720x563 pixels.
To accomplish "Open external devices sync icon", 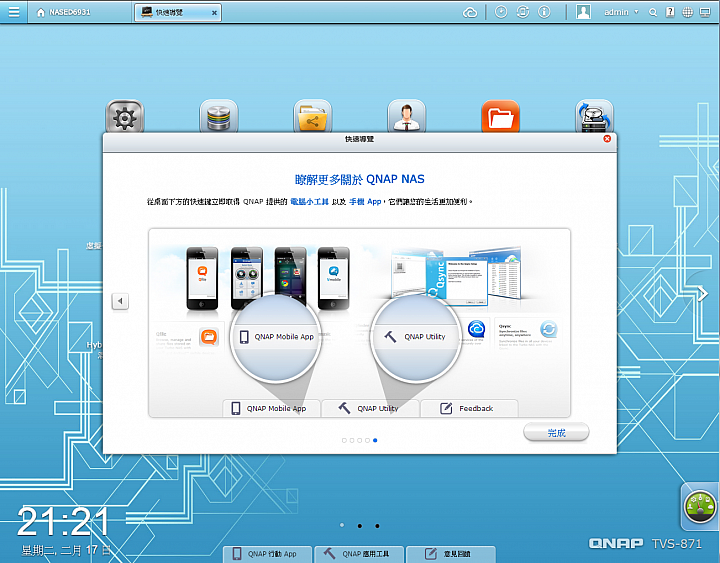I will [523, 12].
